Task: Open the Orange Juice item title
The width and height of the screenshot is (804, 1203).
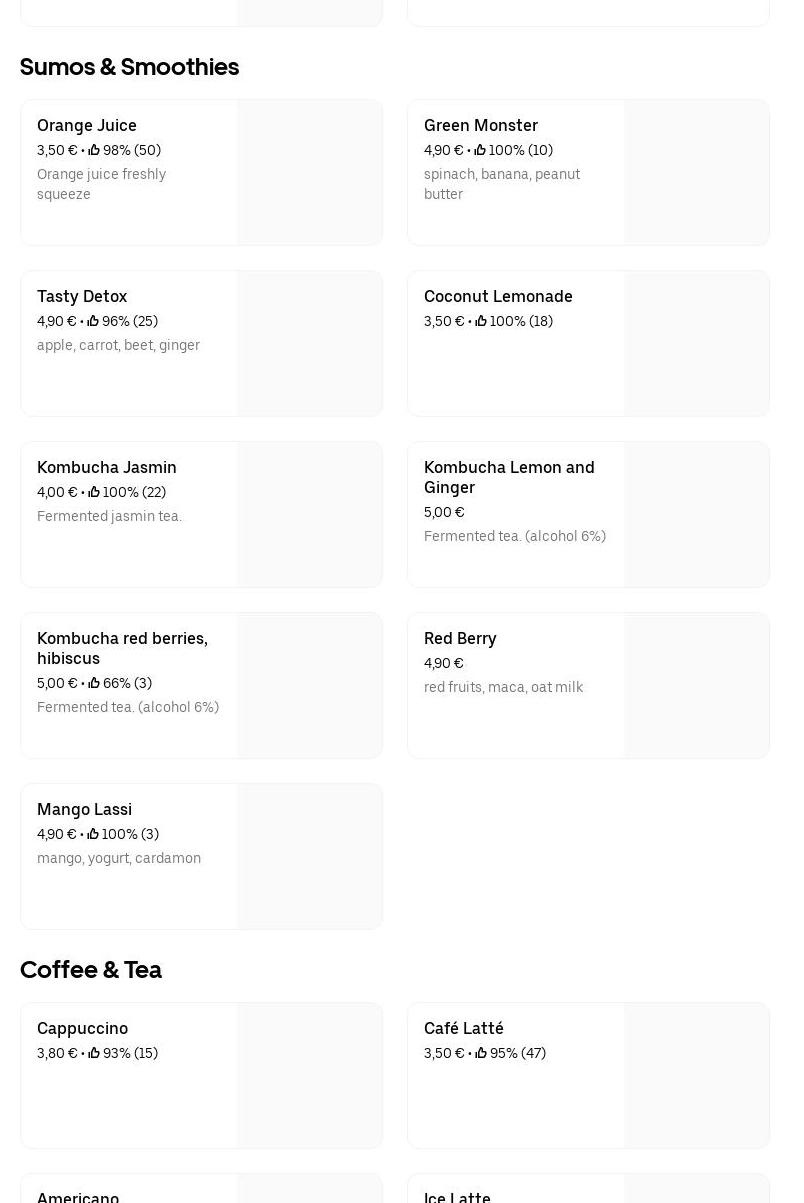Action: 87,125
